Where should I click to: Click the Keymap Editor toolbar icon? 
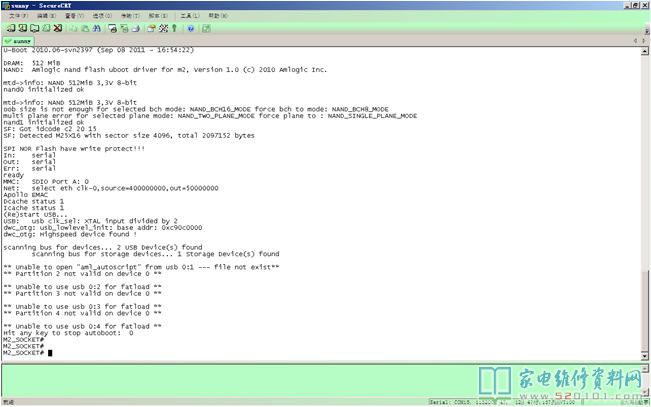pos(163,28)
